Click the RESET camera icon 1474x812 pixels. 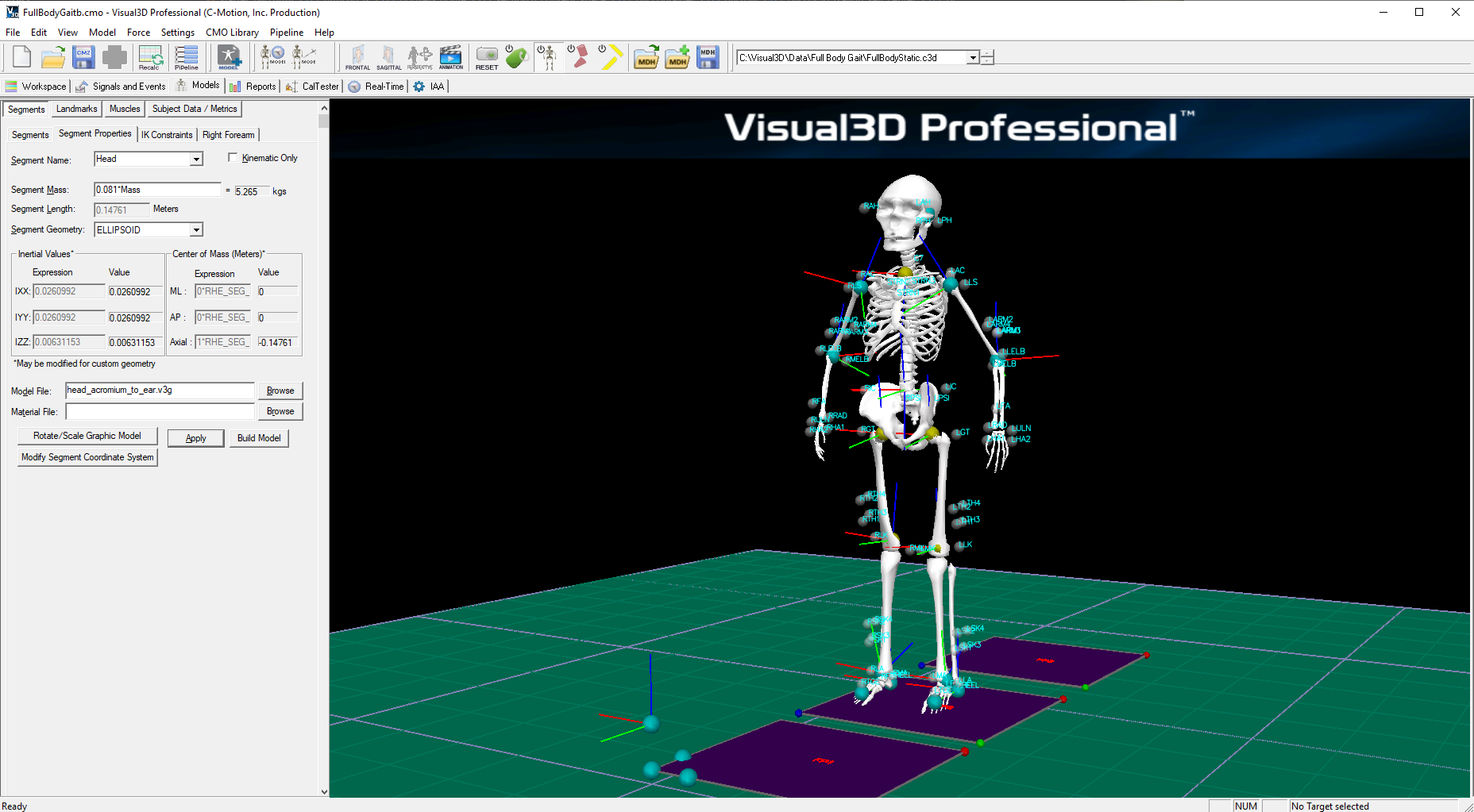pos(487,57)
